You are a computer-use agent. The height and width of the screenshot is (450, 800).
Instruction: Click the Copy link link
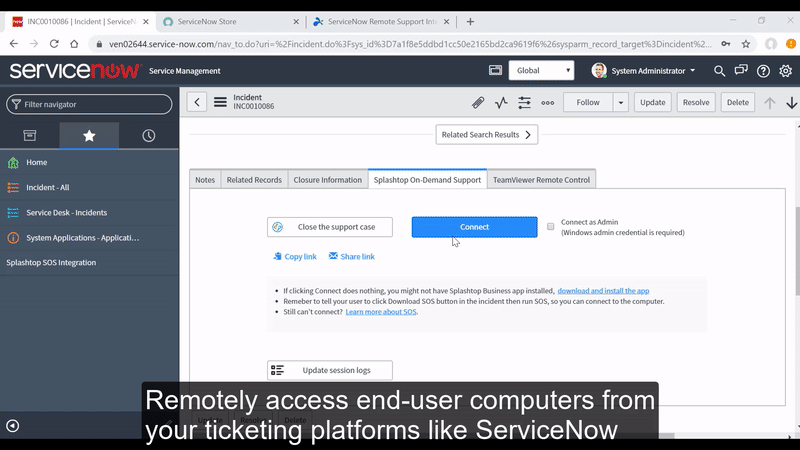coord(295,257)
